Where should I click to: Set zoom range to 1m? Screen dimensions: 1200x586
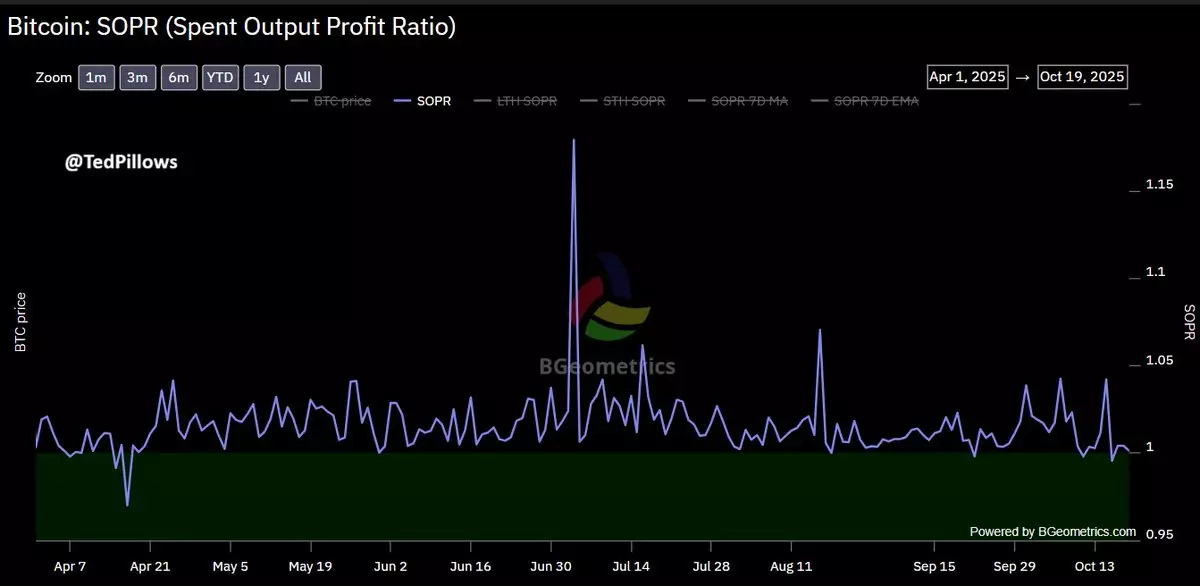96,78
